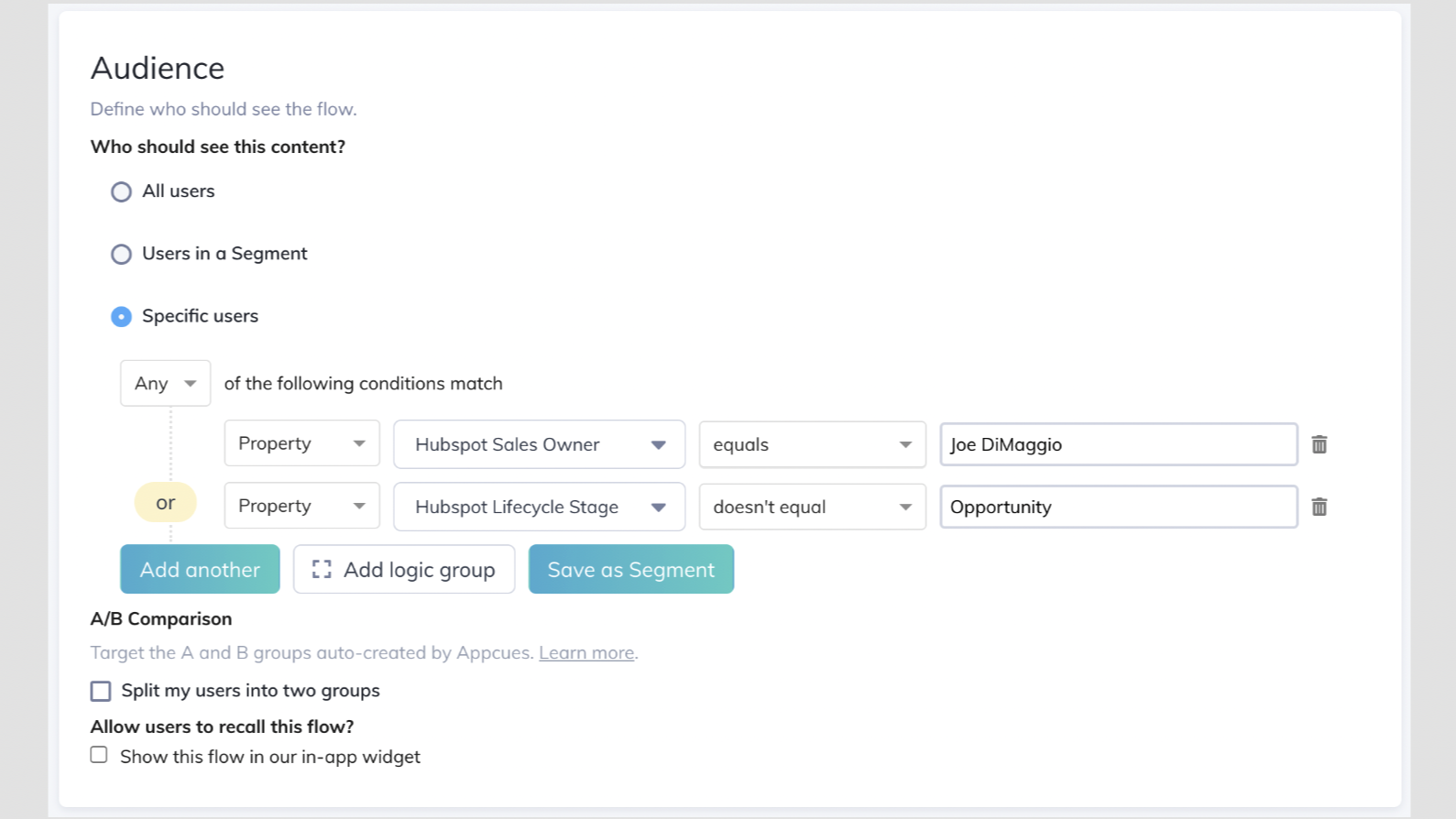Open the first Property type dropdown

coord(301,443)
